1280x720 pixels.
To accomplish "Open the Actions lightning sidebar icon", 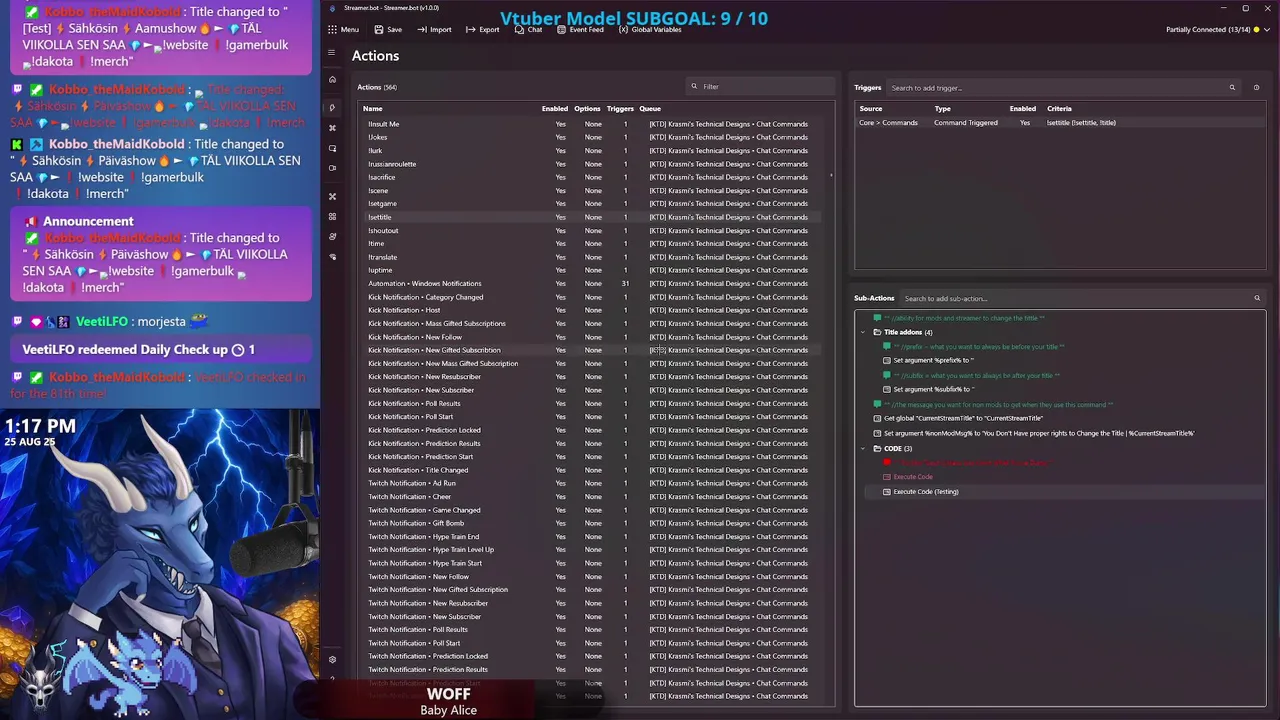I will [333, 107].
